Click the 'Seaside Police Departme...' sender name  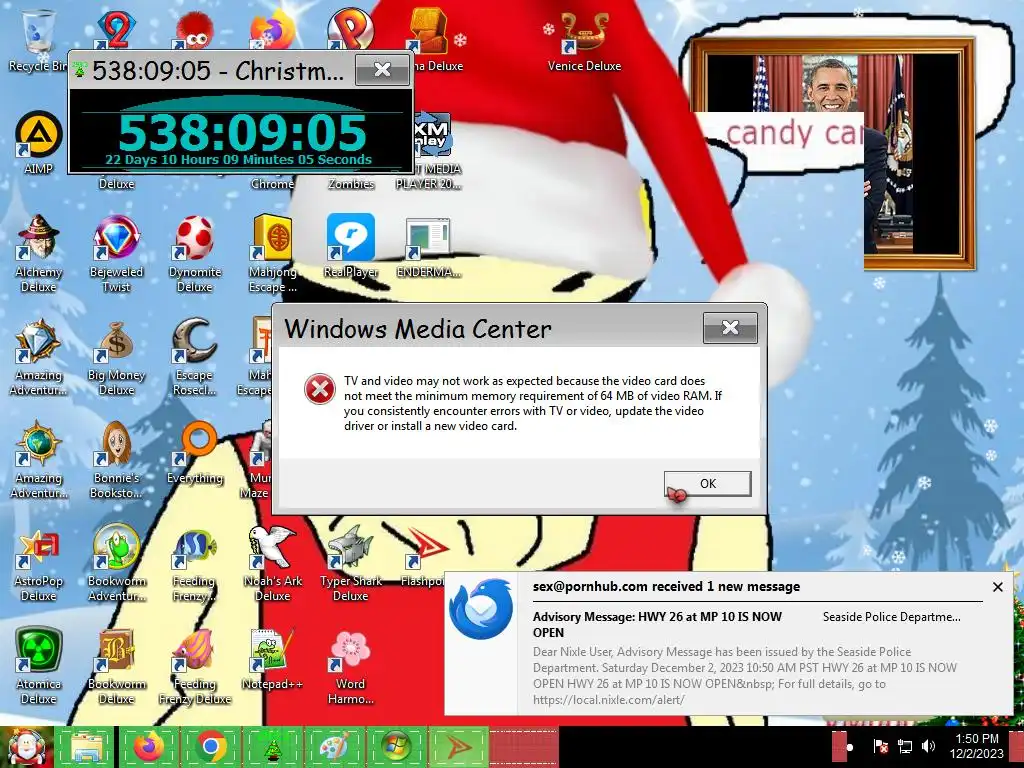click(891, 617)
